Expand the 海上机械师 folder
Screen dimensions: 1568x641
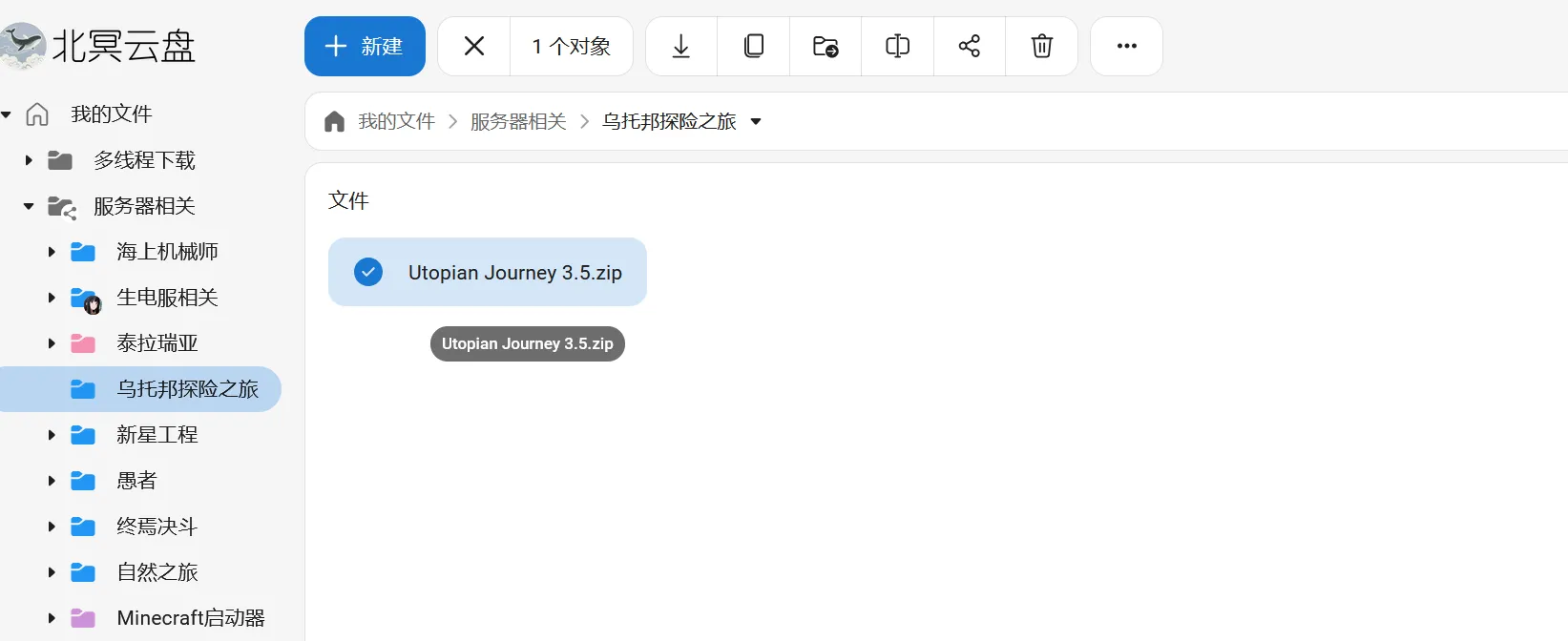(x=52, y=252)
